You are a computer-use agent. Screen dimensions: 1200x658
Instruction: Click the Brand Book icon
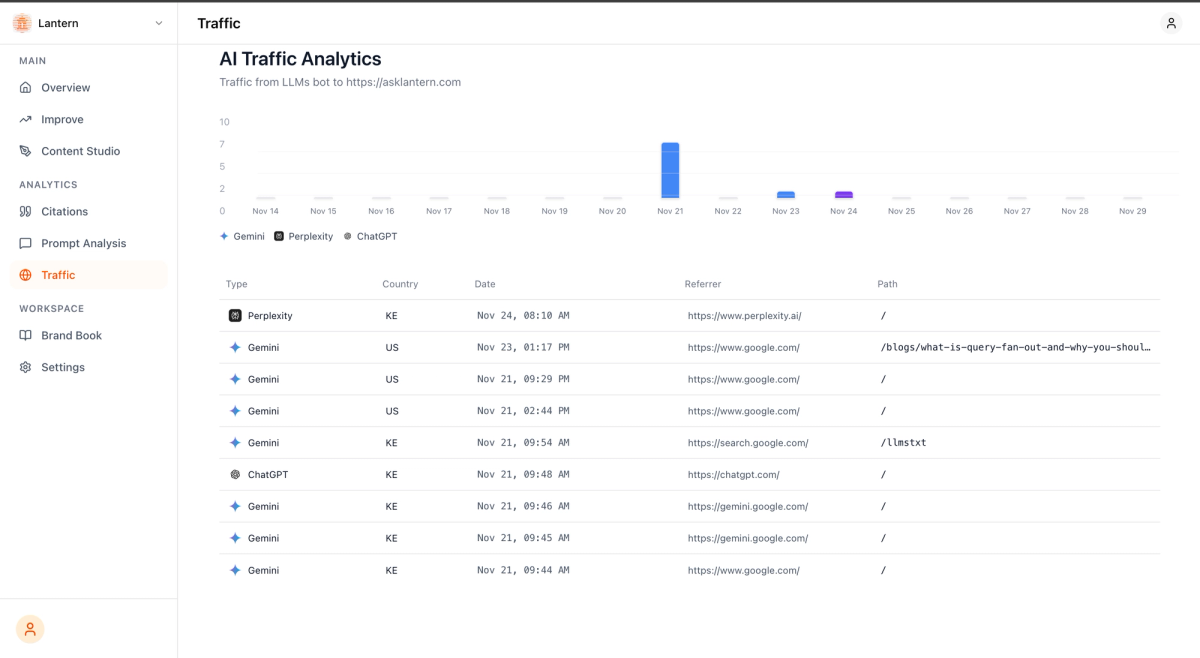(x=26, y=336)
